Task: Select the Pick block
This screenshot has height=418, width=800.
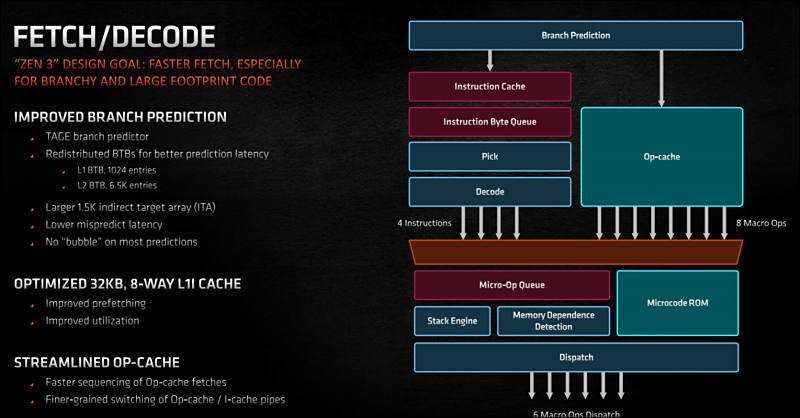Action: [x=490, y=156]
